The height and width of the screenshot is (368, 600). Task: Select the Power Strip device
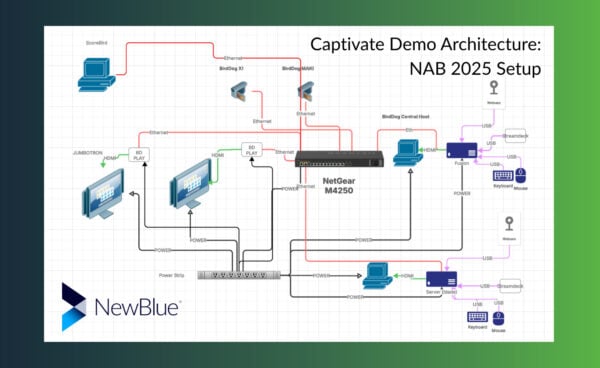239,275
